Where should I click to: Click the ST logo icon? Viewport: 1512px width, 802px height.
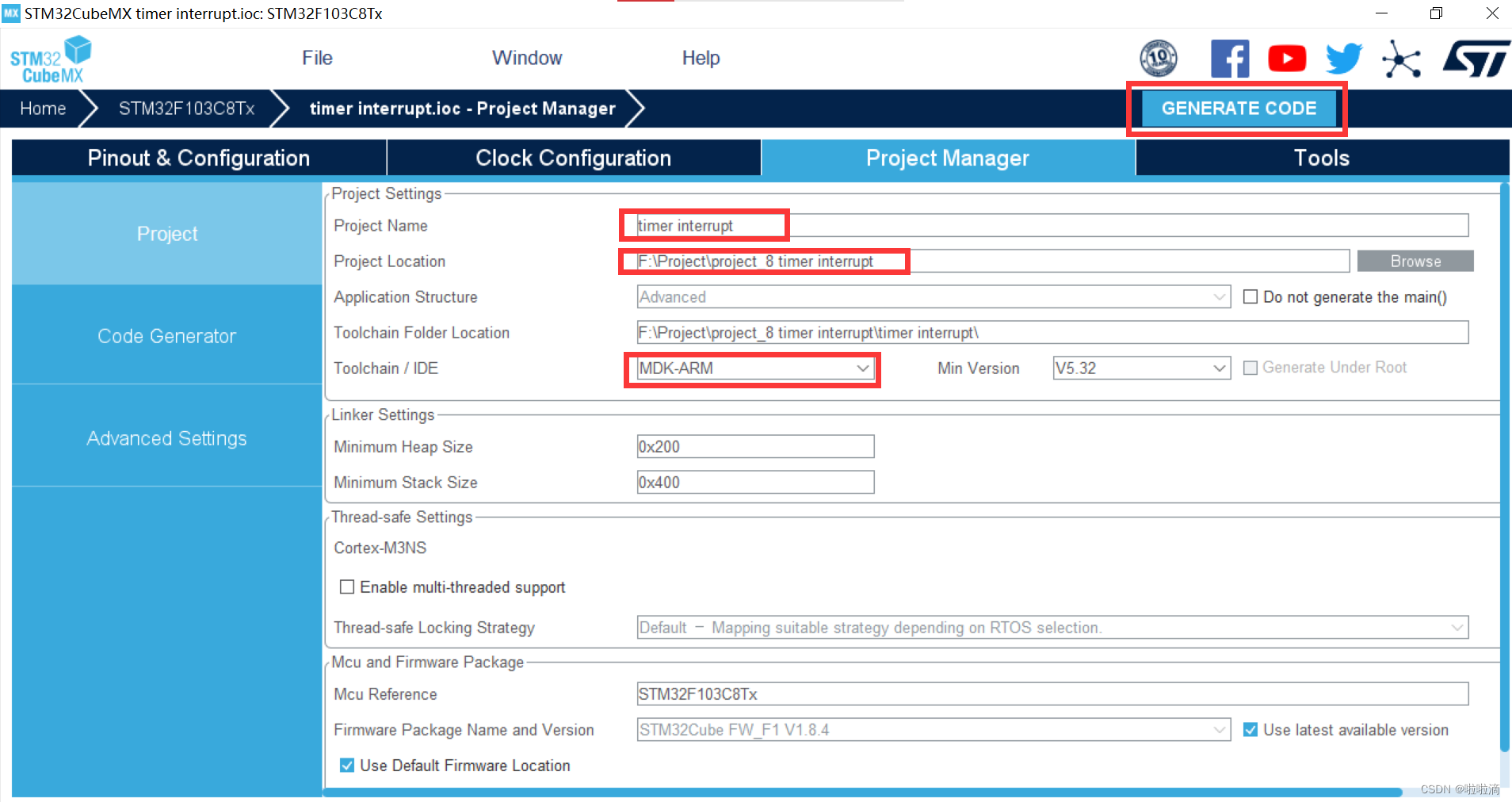click(x=1476, y=59)
